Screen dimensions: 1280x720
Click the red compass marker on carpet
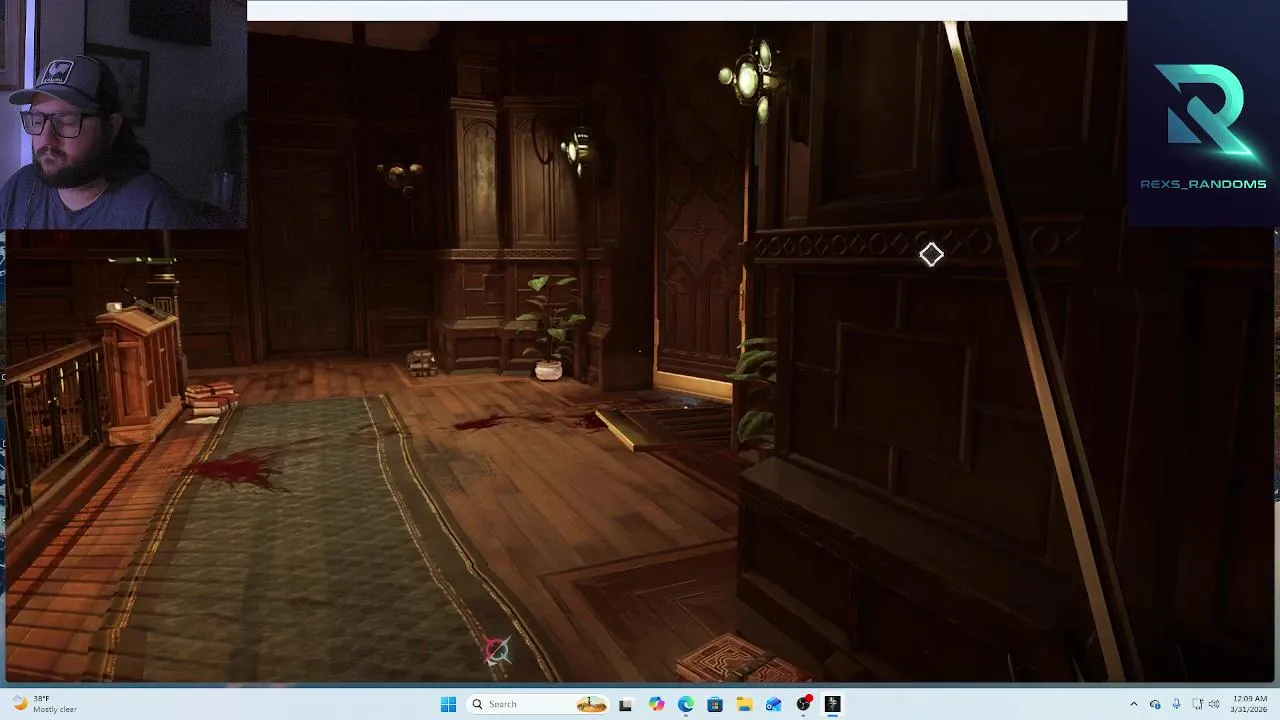click(497, 651)
